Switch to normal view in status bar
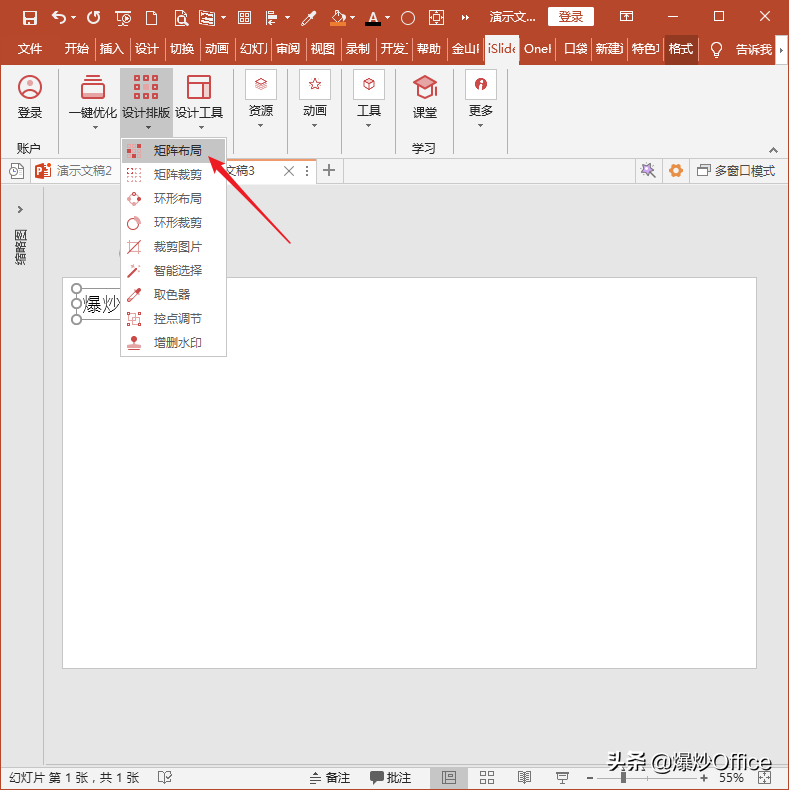The image size is (789, 790). tap(449, 777)
